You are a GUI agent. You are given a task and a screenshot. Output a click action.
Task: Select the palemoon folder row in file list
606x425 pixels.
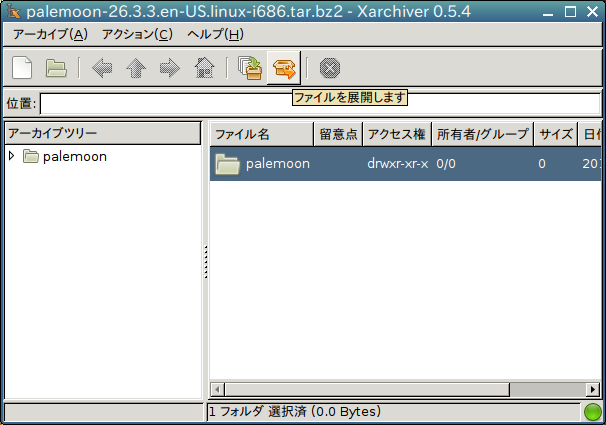(405, 164)
